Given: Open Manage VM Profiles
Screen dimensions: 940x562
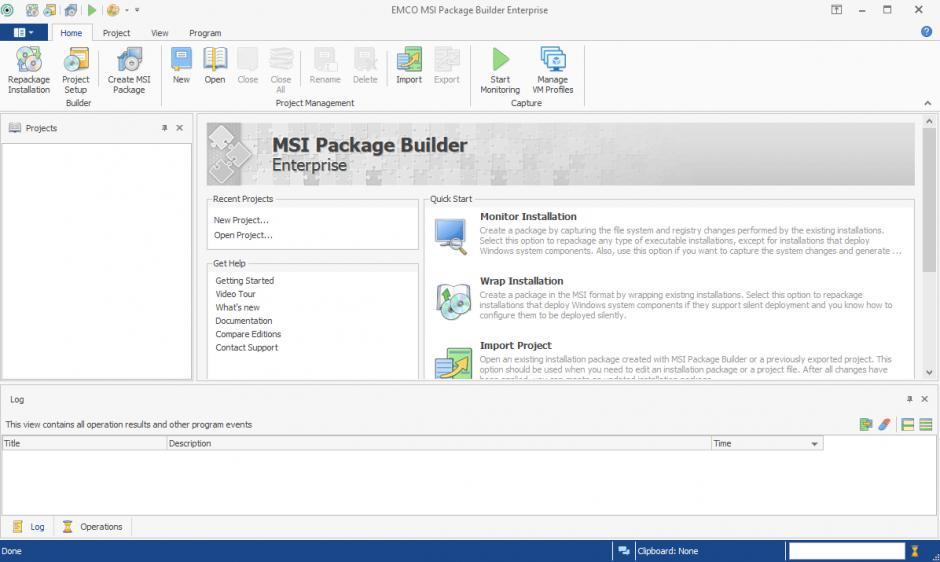Looking at the screenshot, I should pos(553,70).
